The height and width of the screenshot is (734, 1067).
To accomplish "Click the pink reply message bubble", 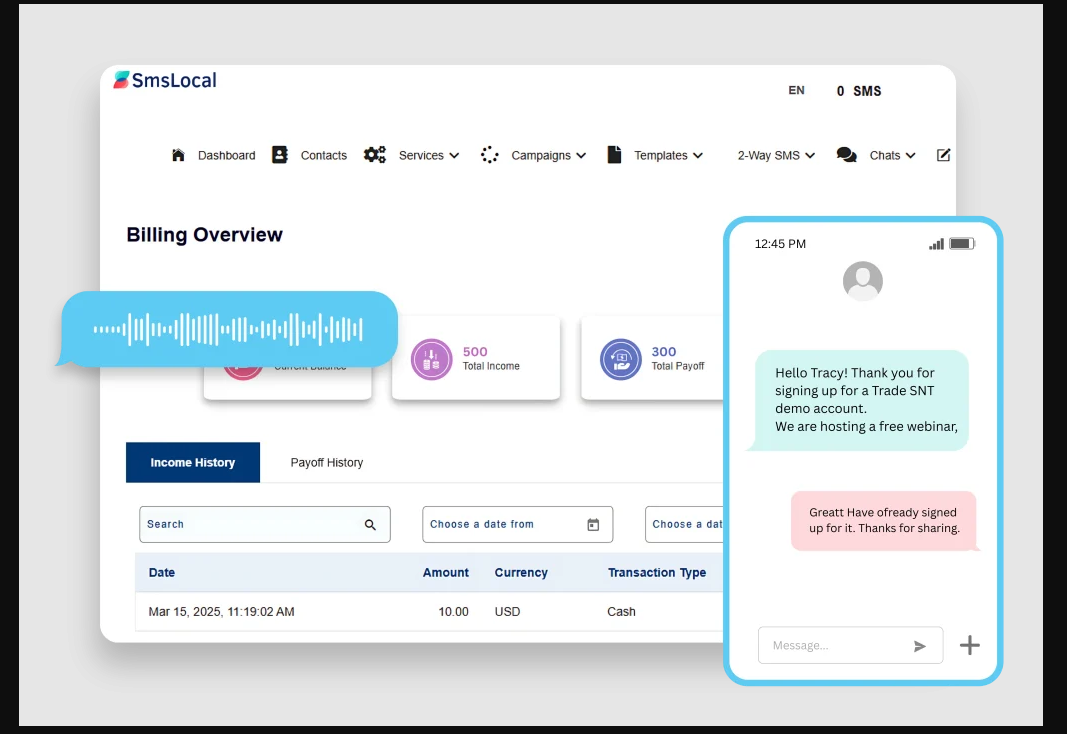I will pos(884,520).
